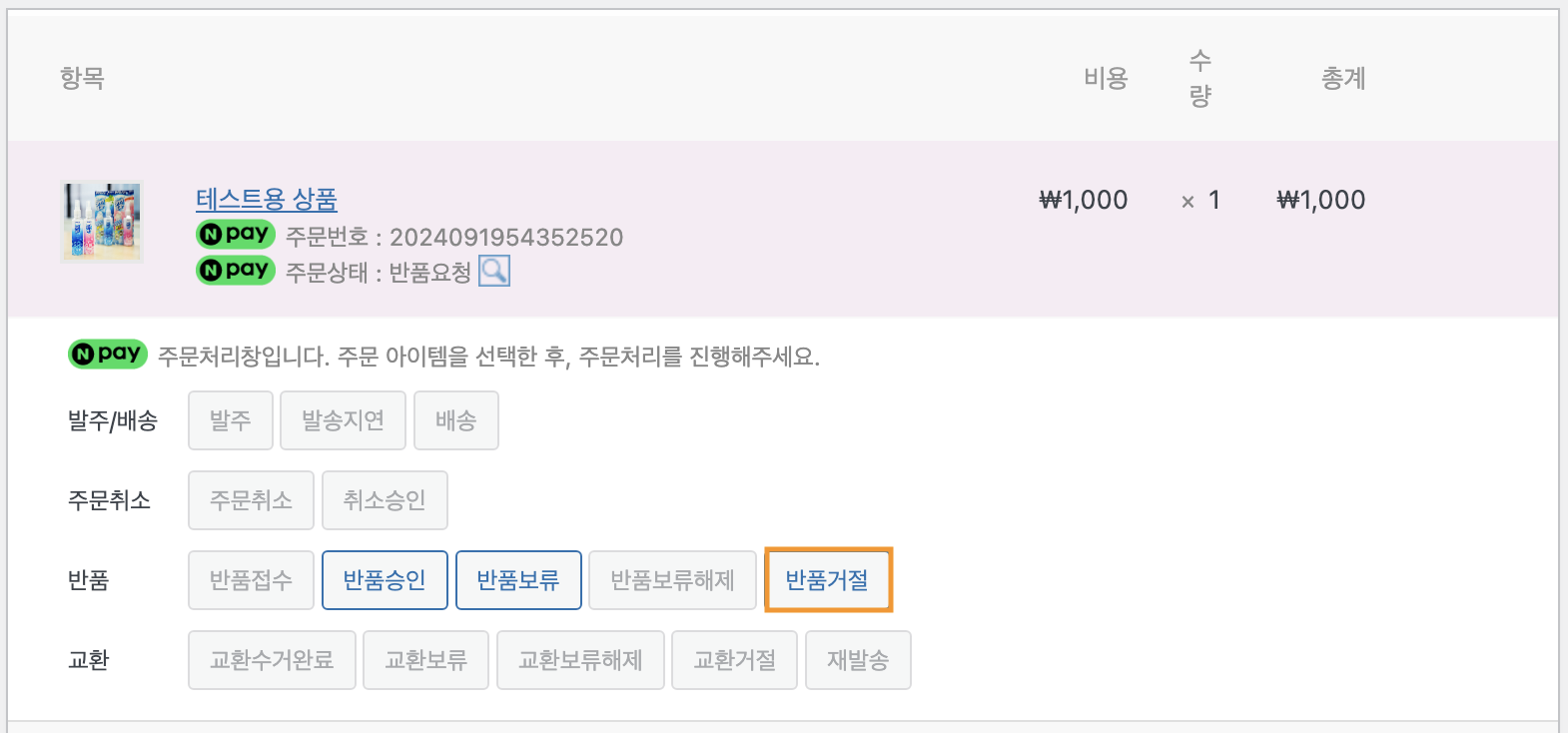Approve the return with 반품승인
1568x733 pixels.
tap(385, 580)
